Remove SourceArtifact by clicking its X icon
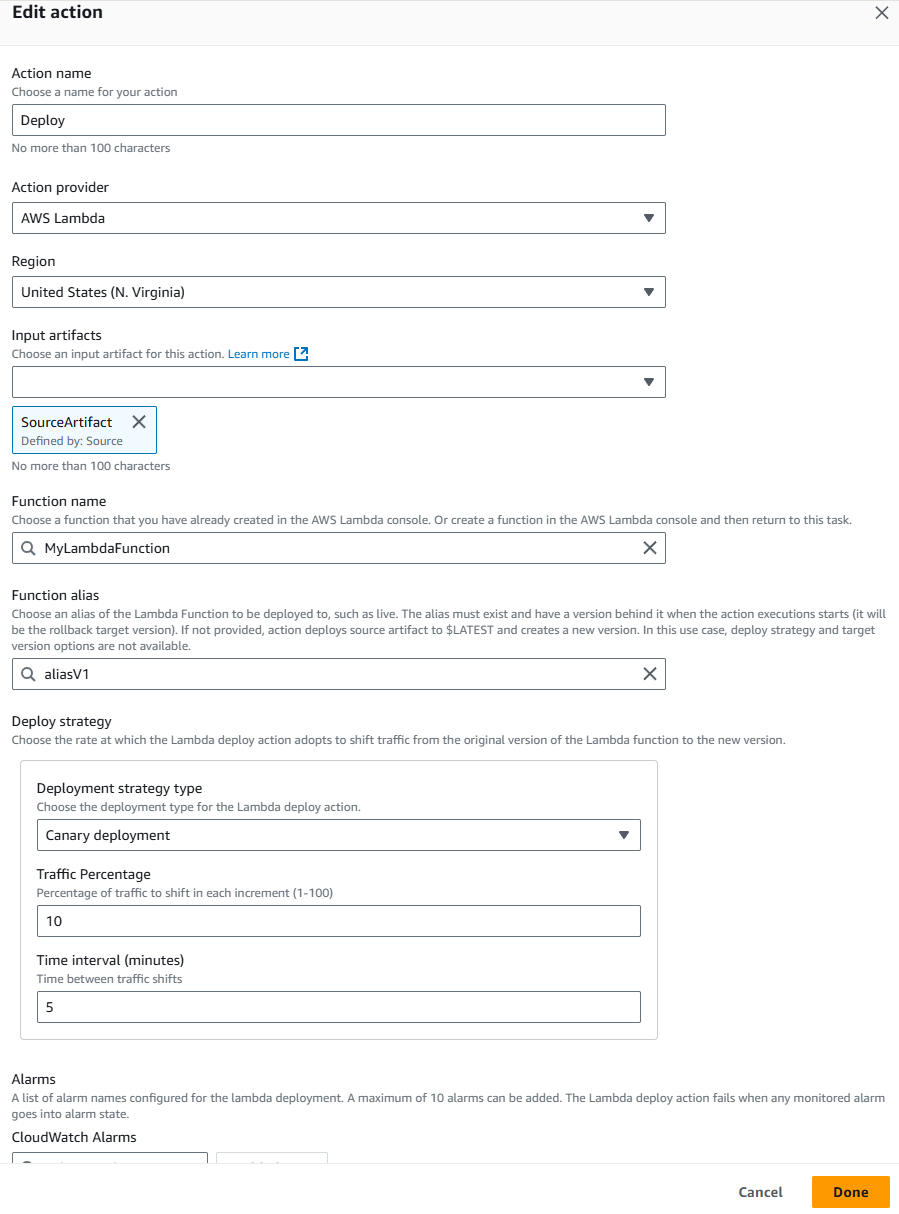The height and width of the screenshot is (1214, 899). (139, 421)
